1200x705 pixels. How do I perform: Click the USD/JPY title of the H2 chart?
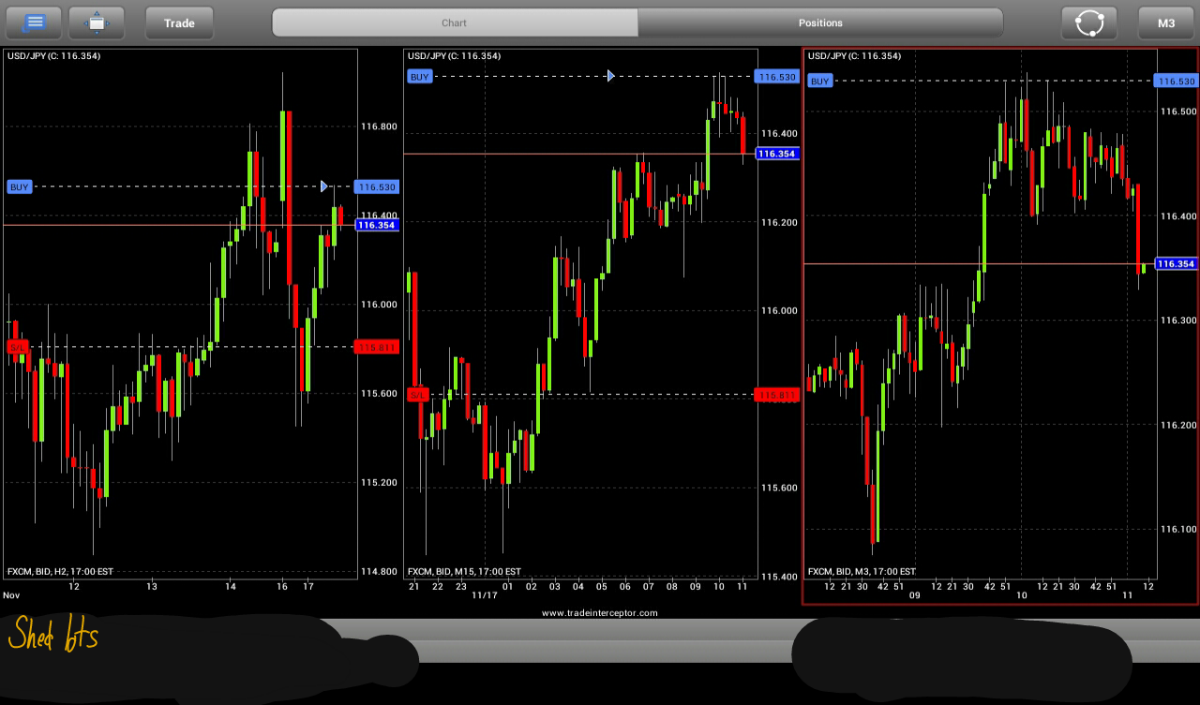pos(53,56)
